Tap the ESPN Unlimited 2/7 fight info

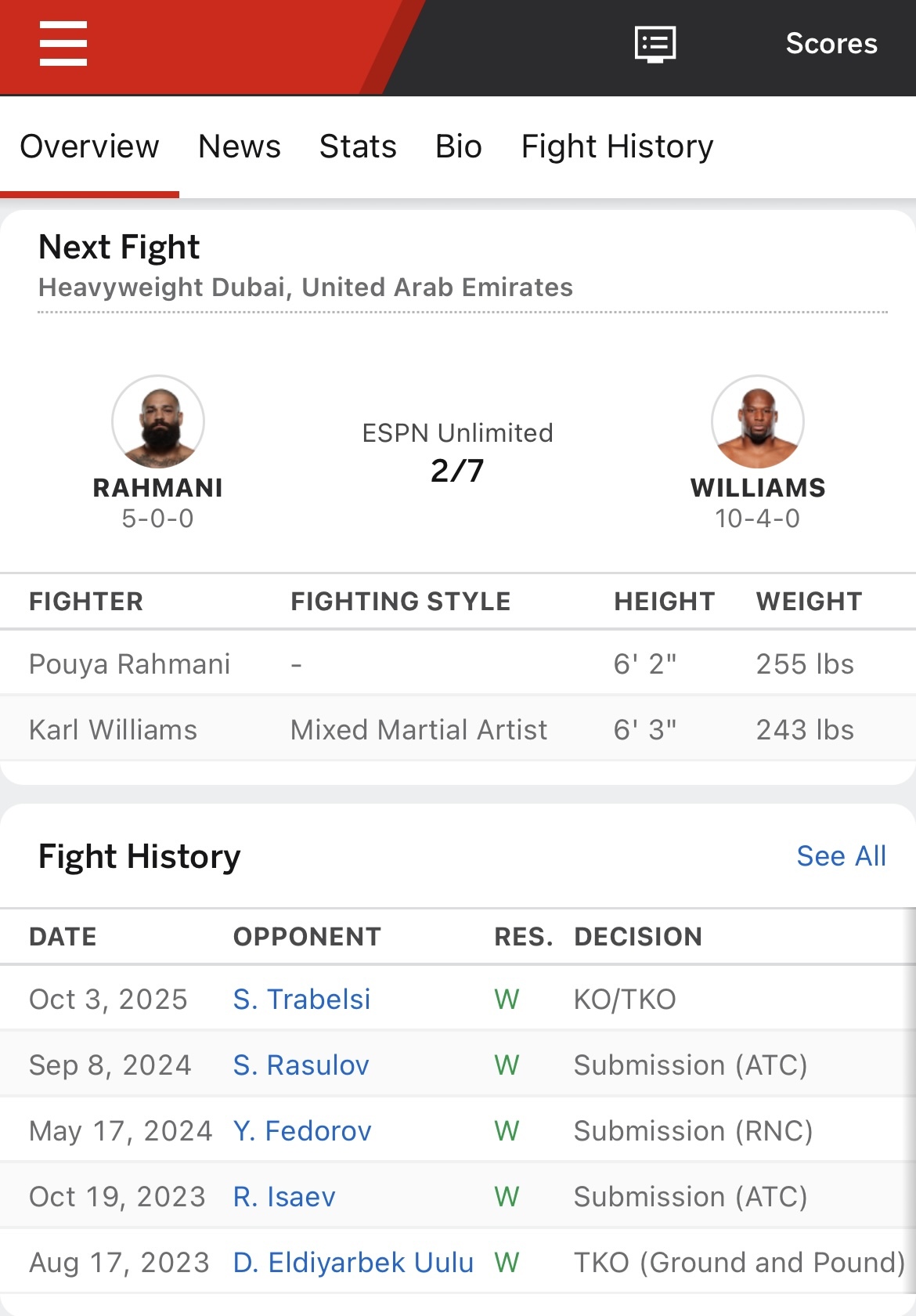(x=457, y=453)
